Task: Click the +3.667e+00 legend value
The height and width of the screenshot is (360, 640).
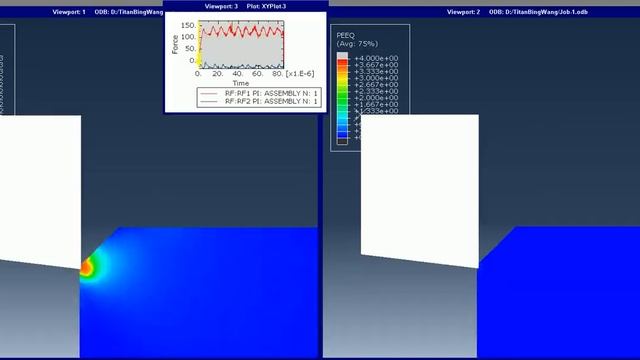Action: click(x=376, y=65)
